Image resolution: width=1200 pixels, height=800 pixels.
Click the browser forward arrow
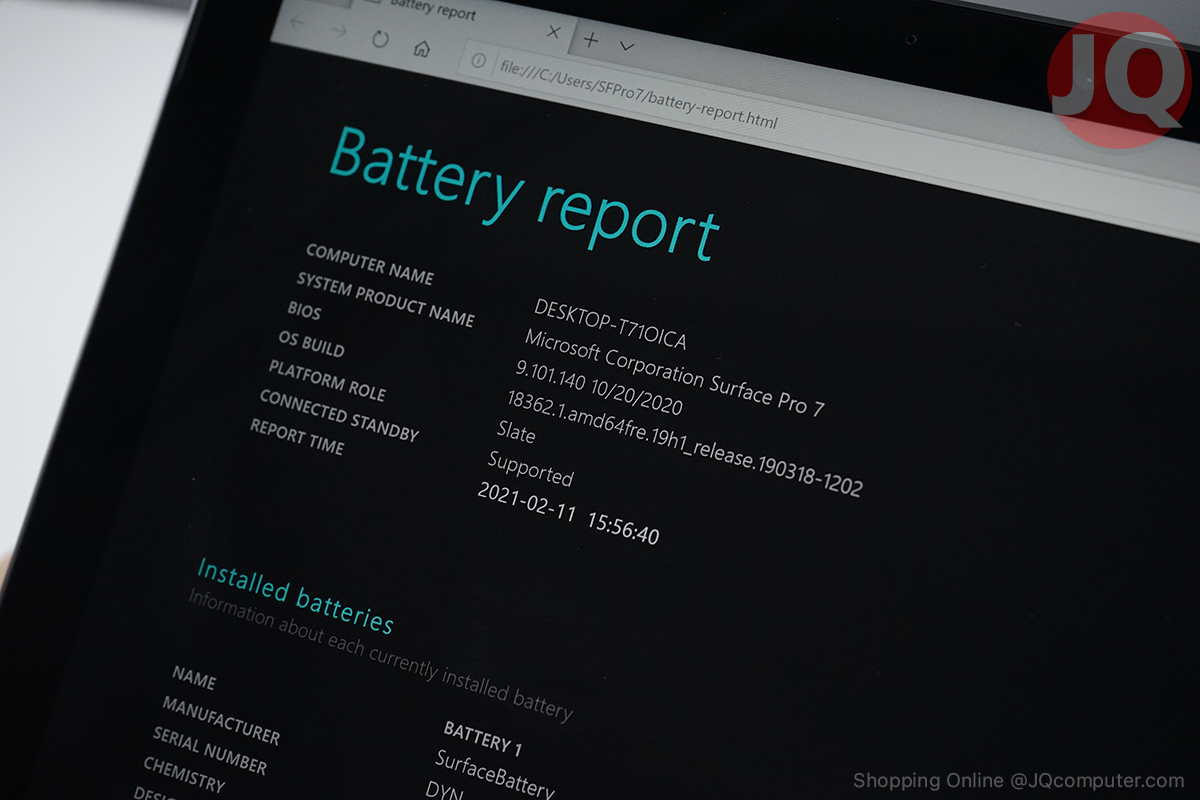click(x=339, y=30)
